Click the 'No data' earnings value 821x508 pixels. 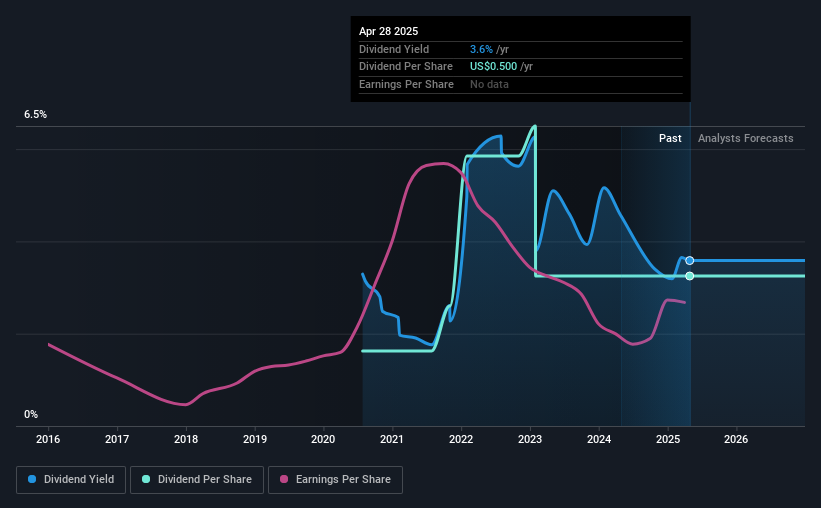pos(489,84)
